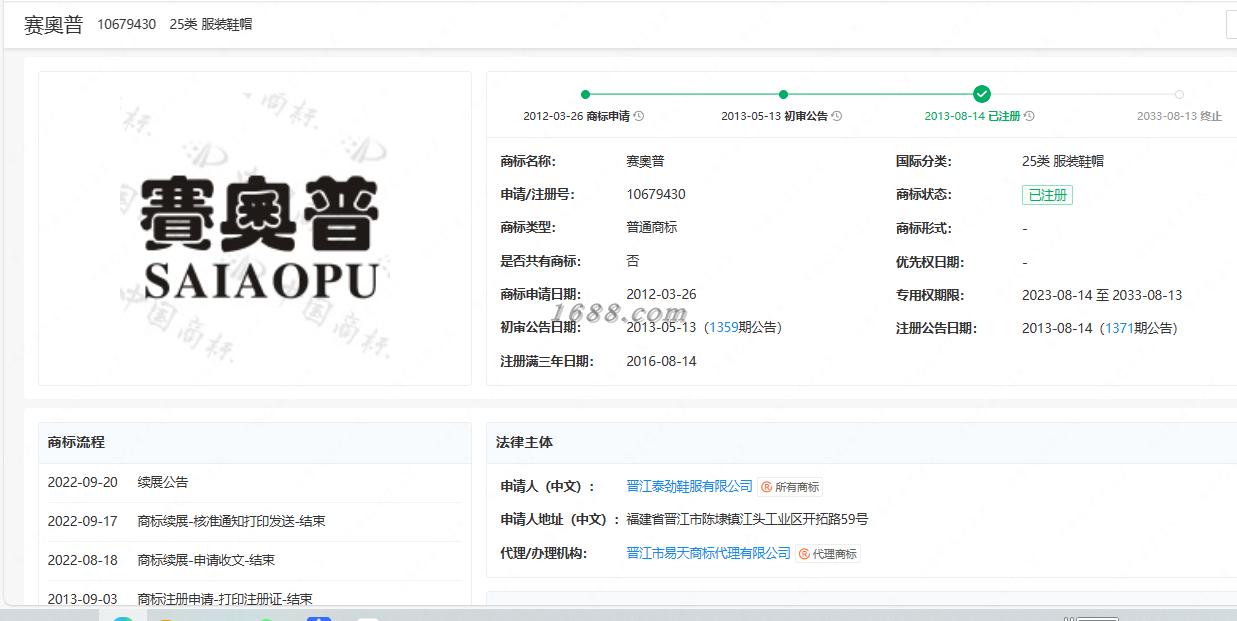
Task: Click the green checkmark on the registration timeline
Action: coord(982,94)
